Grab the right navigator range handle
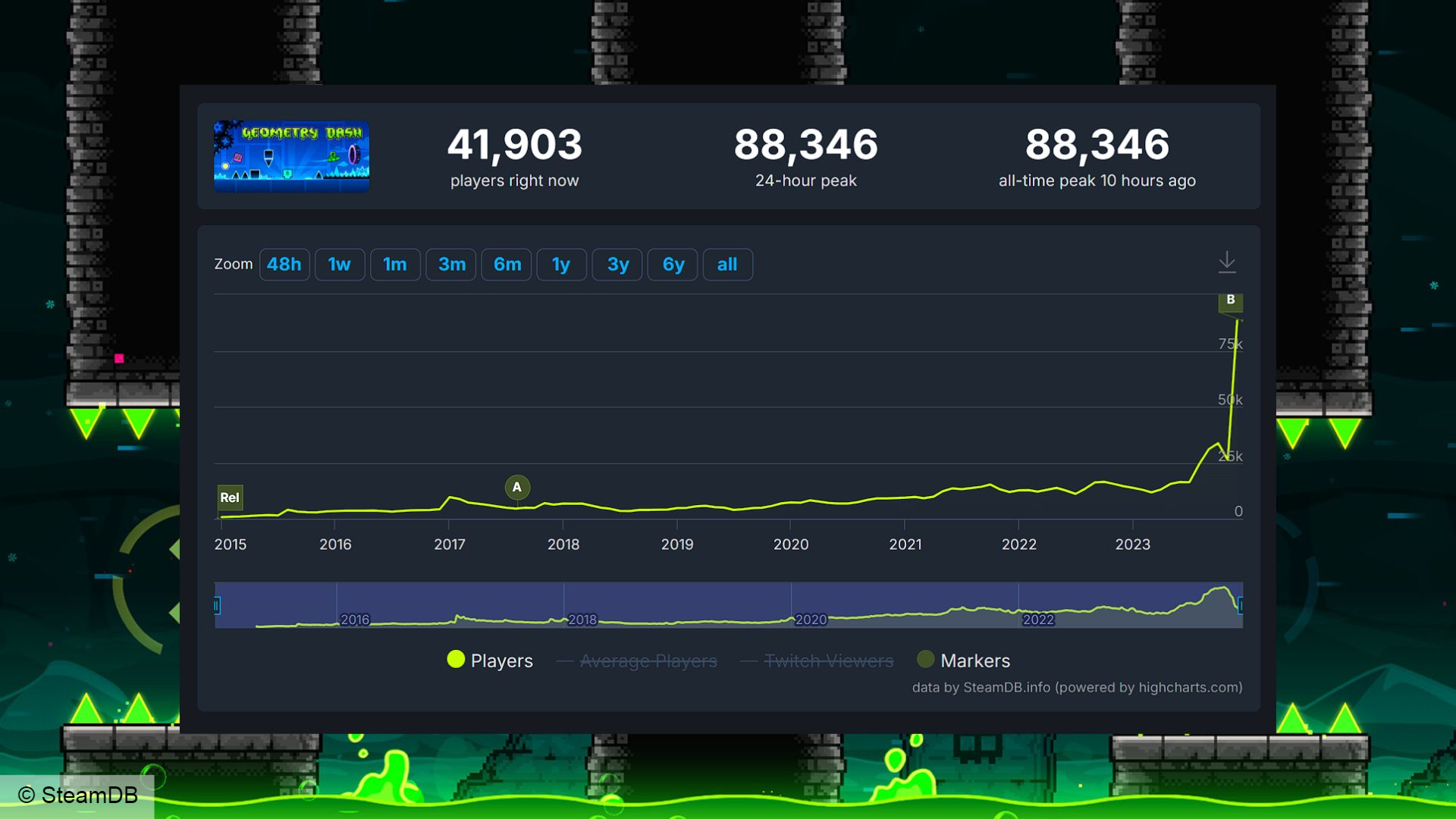The width and height of the screenshot is (1456, 819). click(1240, 605)
